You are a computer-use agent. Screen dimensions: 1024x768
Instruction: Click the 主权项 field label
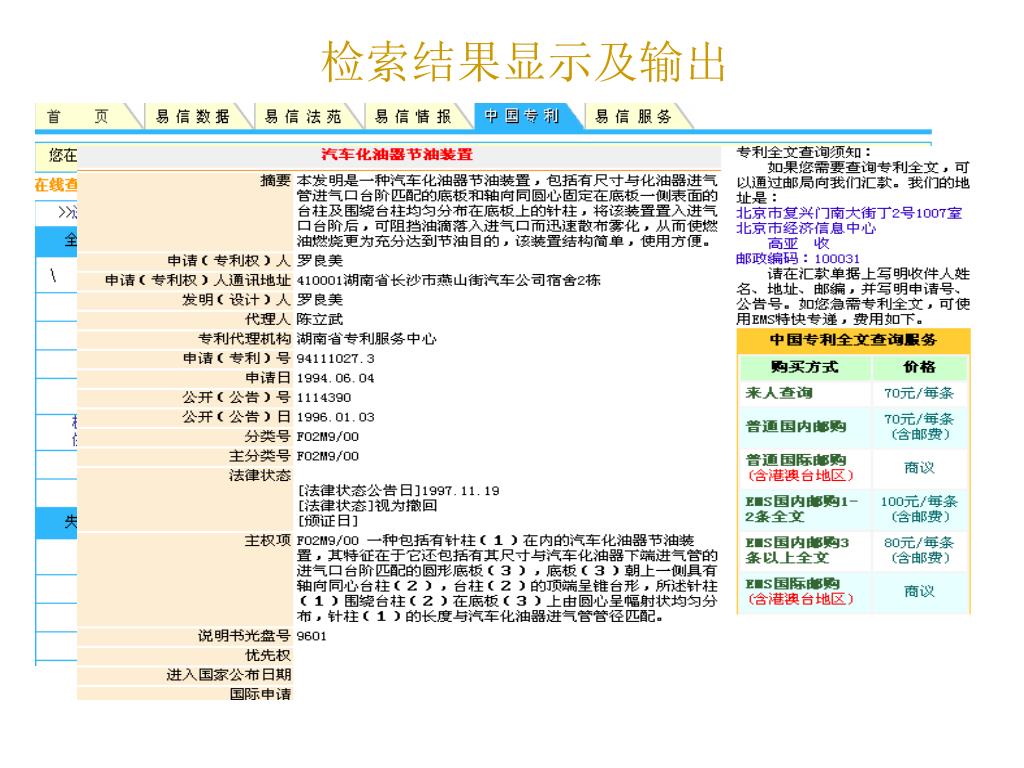click(x=267, y=541)
